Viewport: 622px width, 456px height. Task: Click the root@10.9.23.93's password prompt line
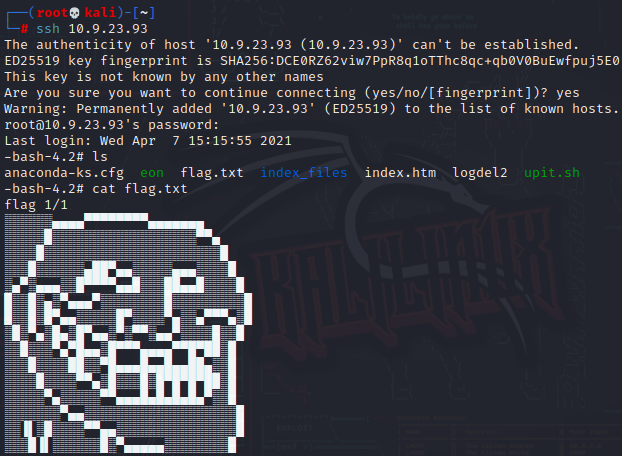111,125
